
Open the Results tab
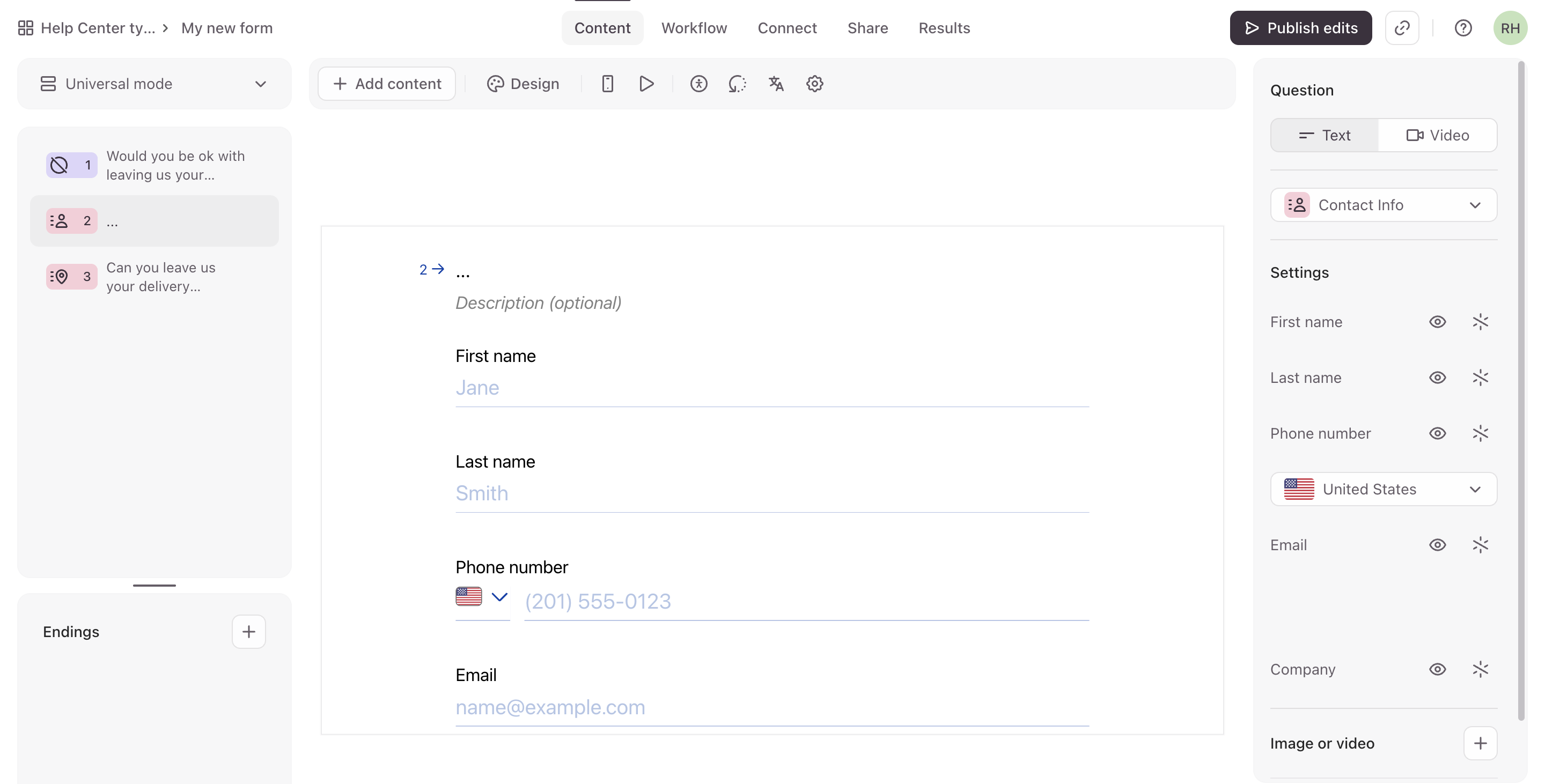[944, 28]
